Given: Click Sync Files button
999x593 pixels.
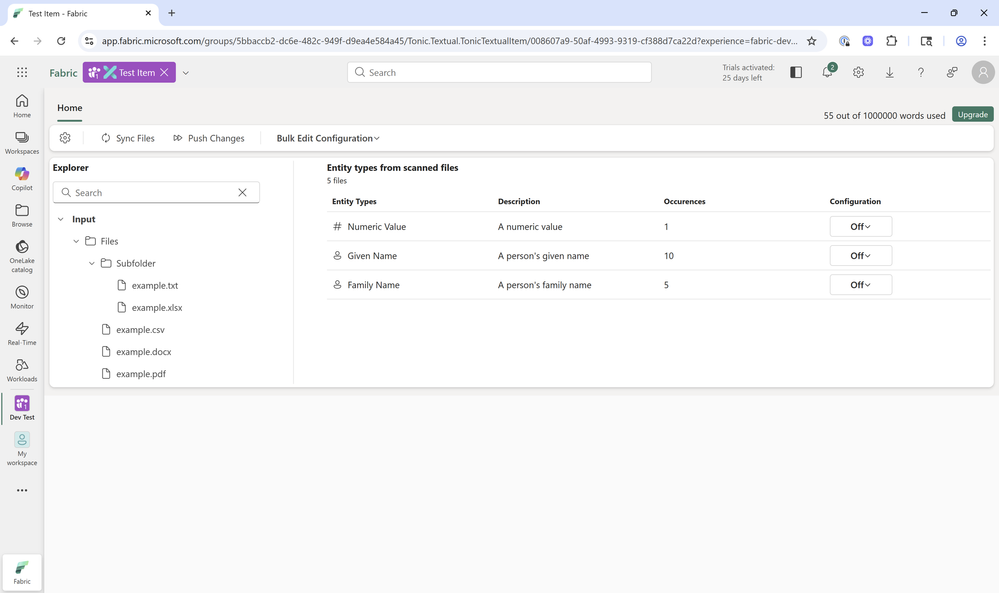Looking at the screenshot, I should [127, 138].
